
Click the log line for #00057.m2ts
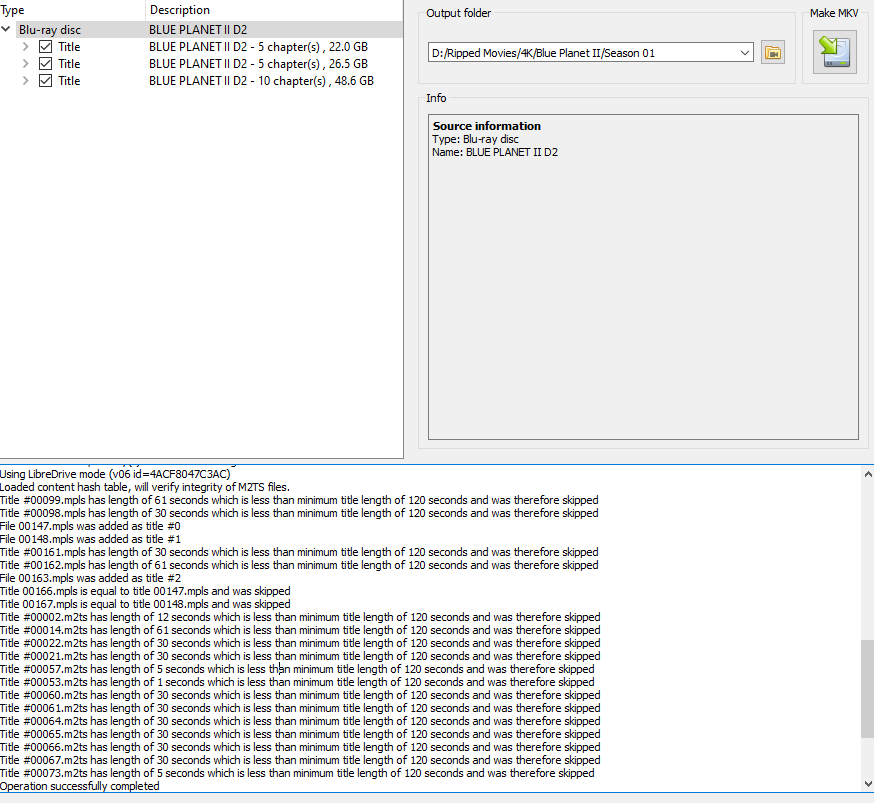pyautogui.click(x=297, y=669)
